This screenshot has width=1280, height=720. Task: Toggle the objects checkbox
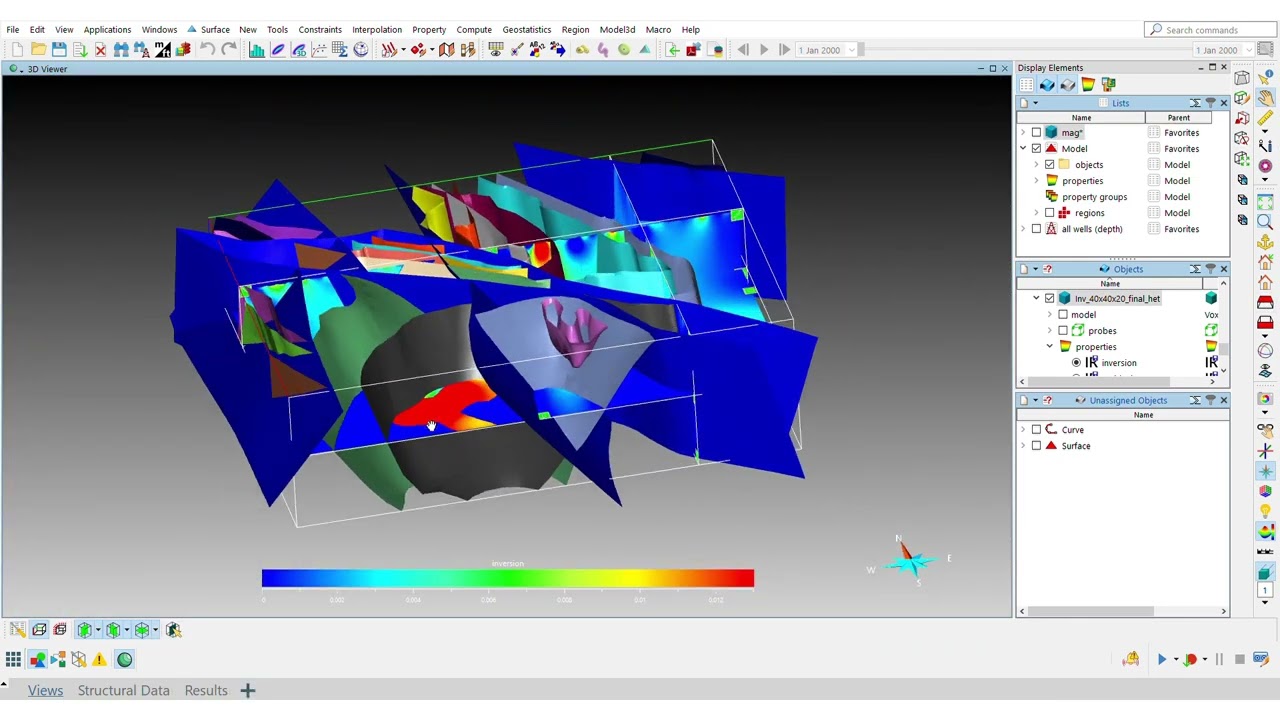(x=1049, y=165)
